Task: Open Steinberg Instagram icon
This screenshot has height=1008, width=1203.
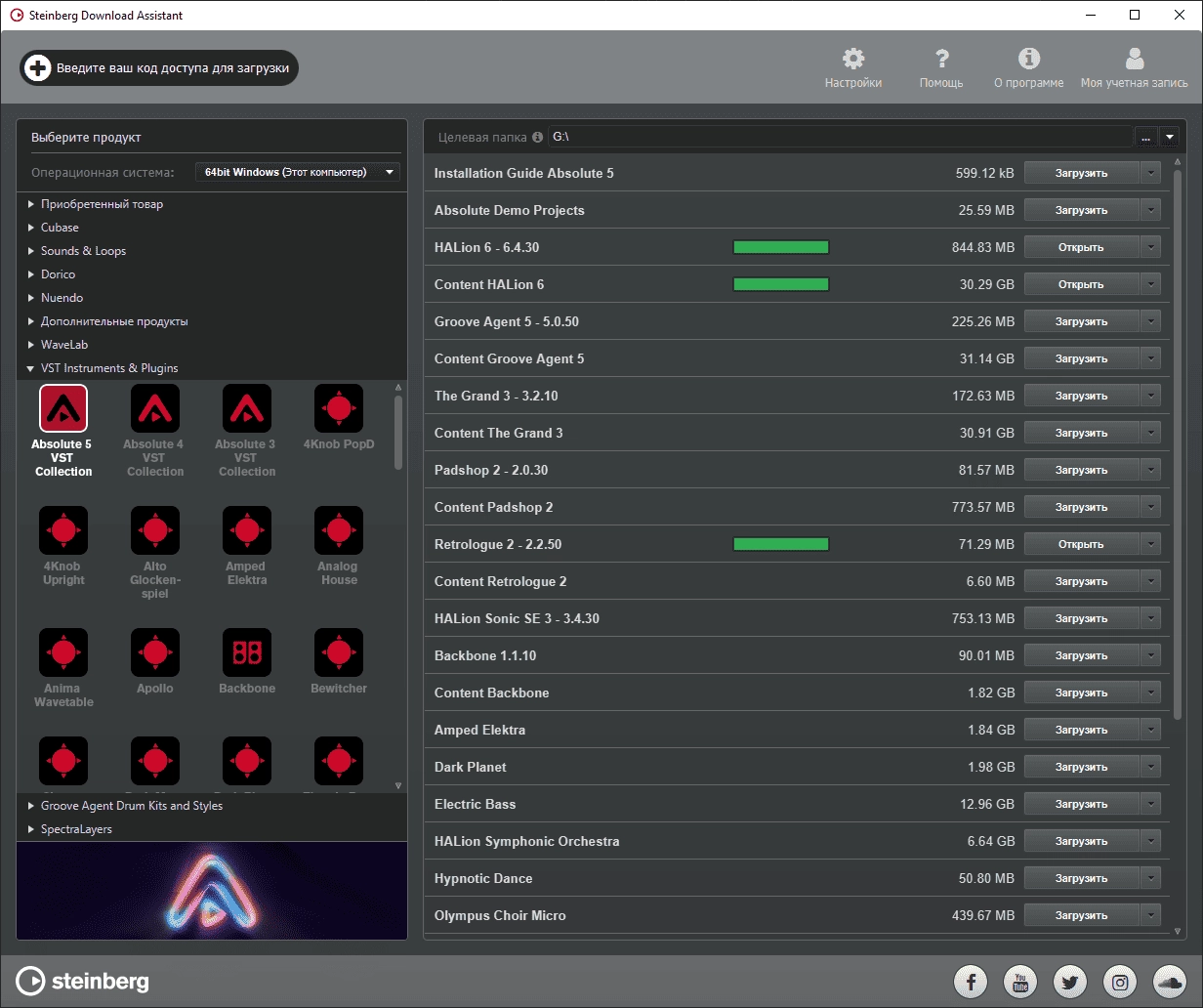Action: click(1121, 981)
